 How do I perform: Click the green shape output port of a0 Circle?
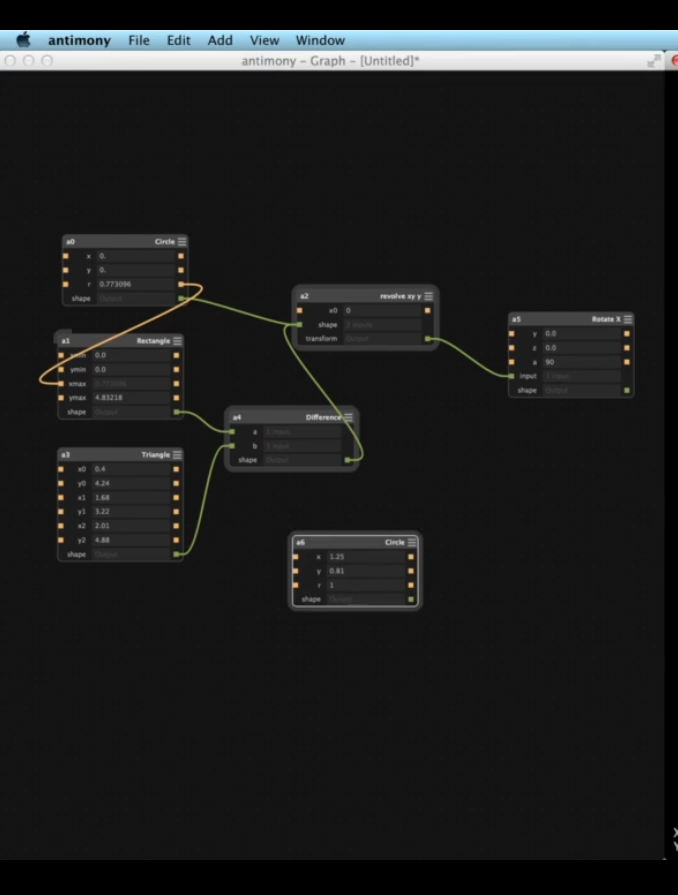tap(181, 299)
